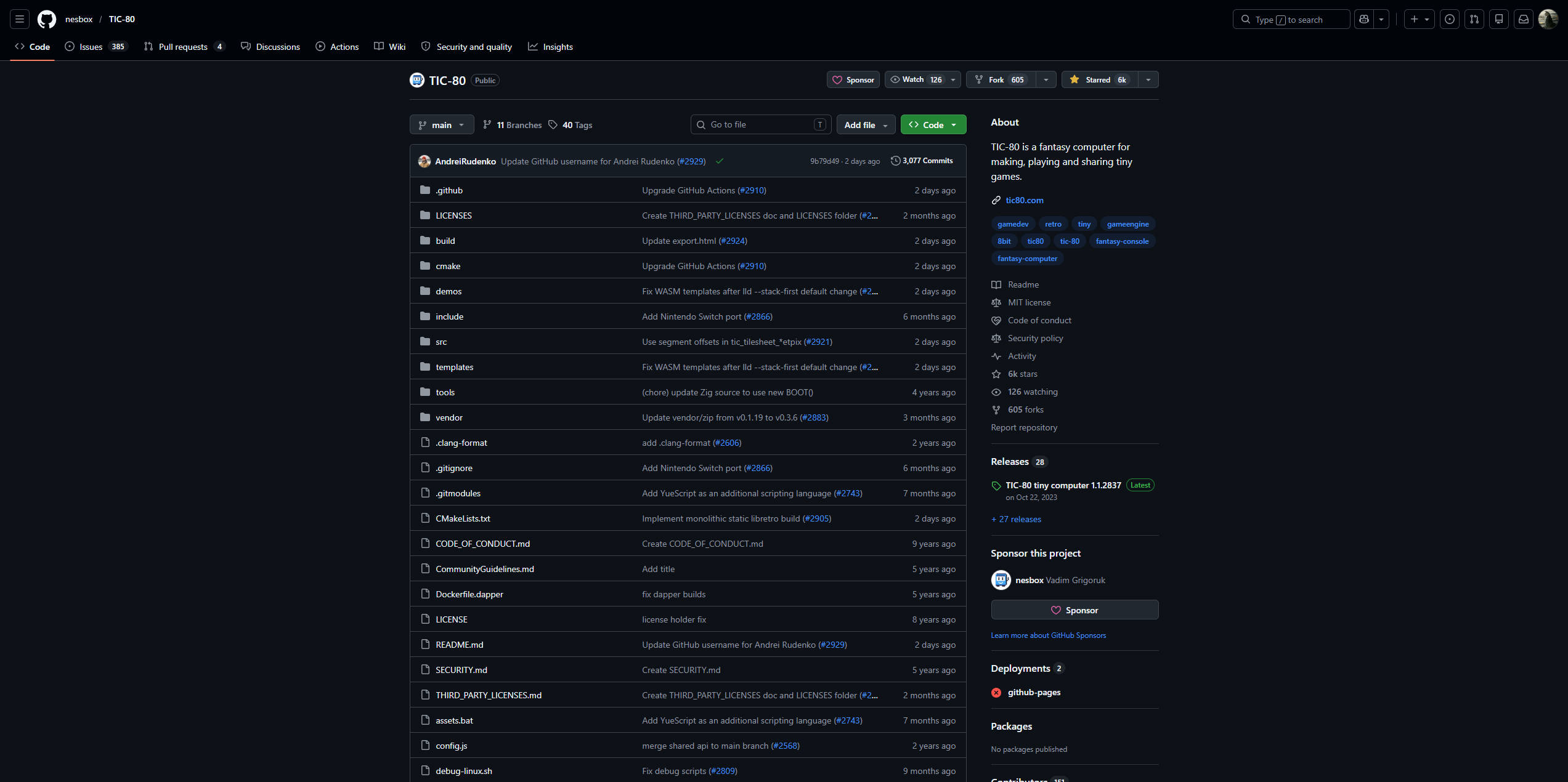
Task: Open the pull requests icon in the header
Action: [x=1474, y=19]
